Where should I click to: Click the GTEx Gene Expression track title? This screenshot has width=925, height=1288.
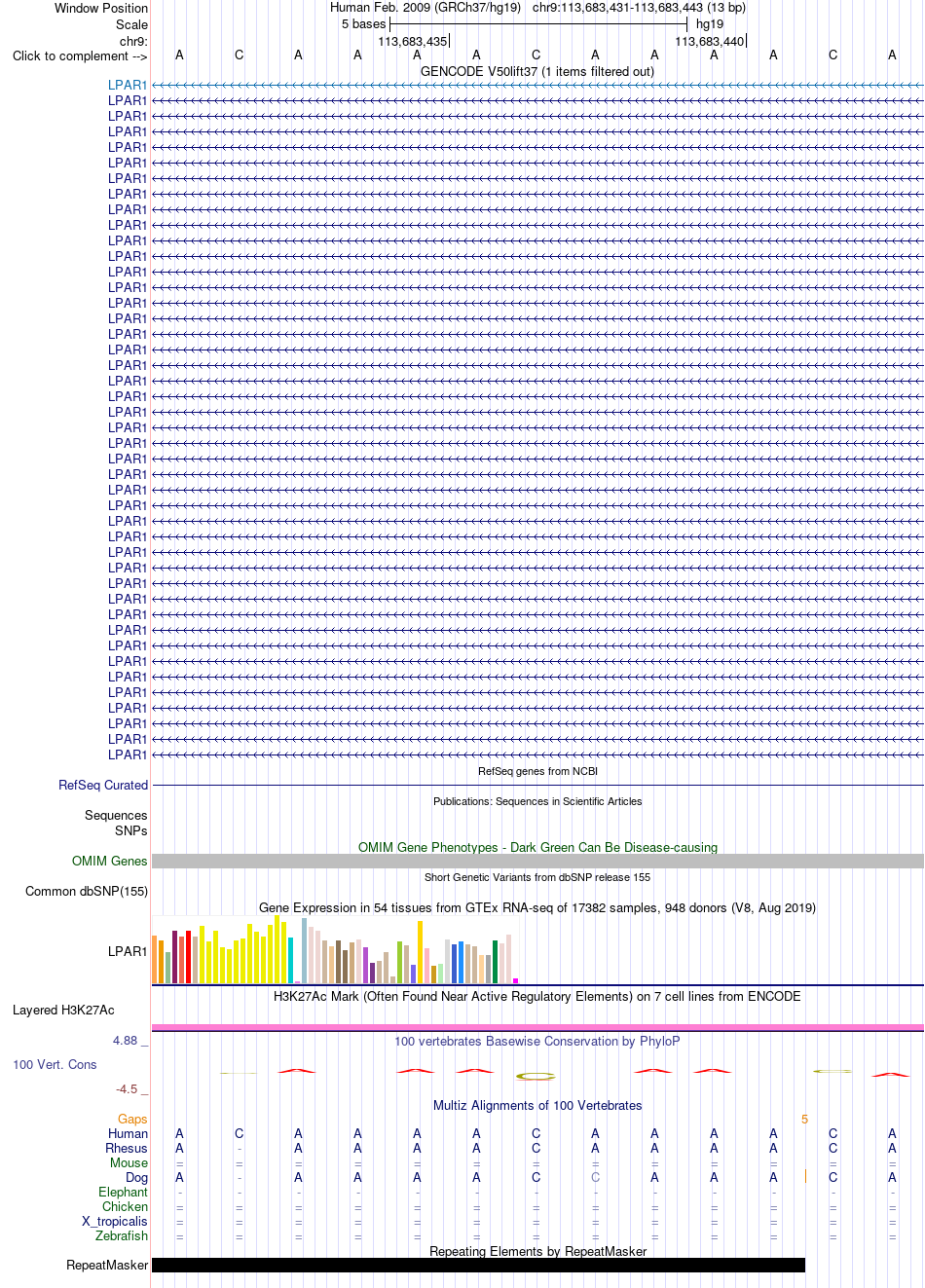point(537,907)
